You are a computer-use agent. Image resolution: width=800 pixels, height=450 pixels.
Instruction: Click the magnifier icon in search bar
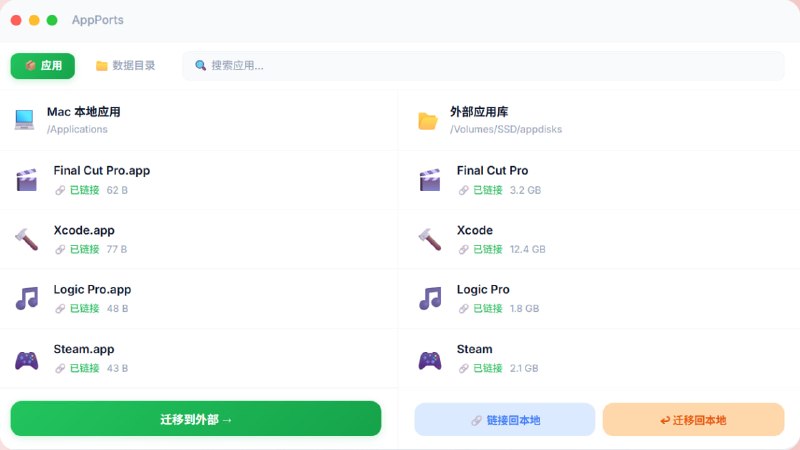point(201,66)
